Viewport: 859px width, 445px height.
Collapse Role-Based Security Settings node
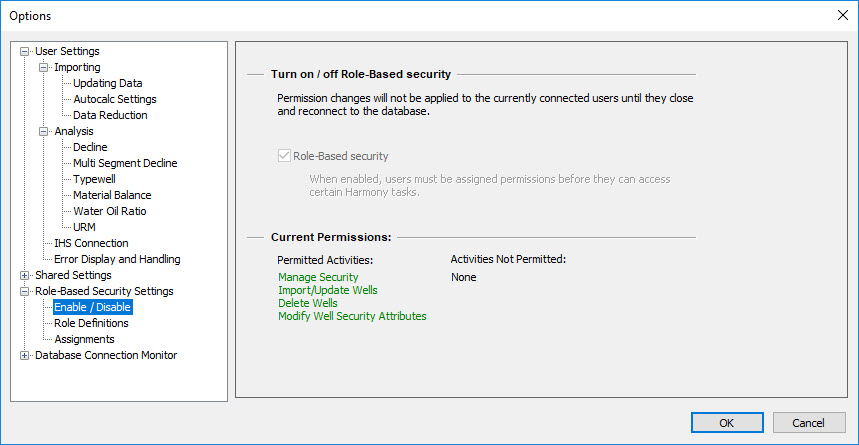tap(25, 291)
